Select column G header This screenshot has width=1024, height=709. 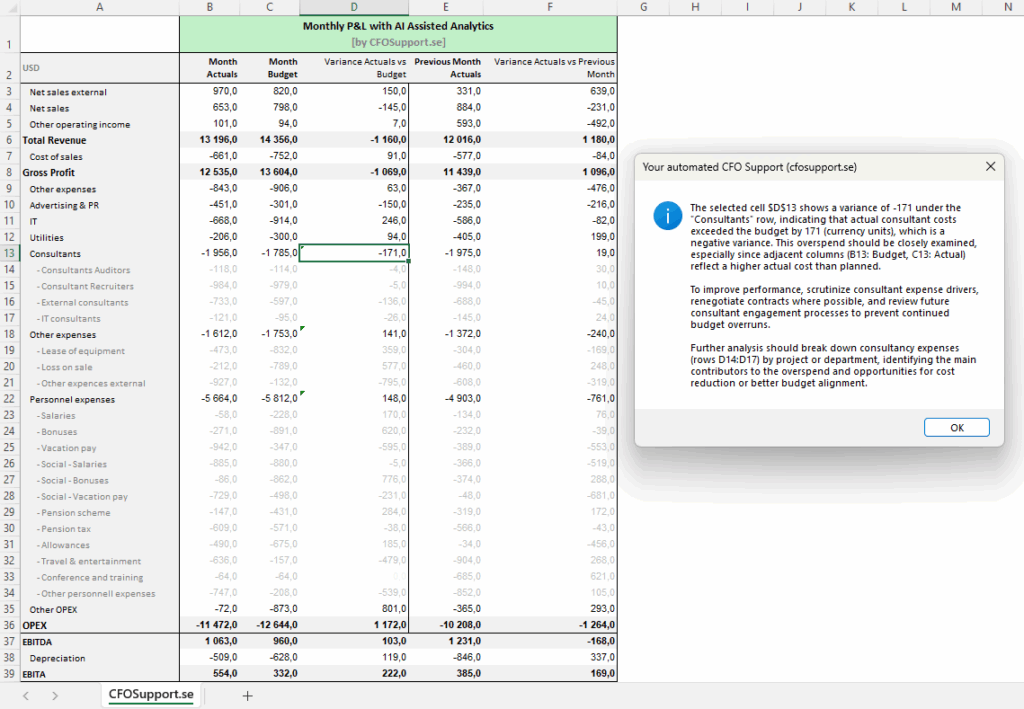tap(642, 7)
